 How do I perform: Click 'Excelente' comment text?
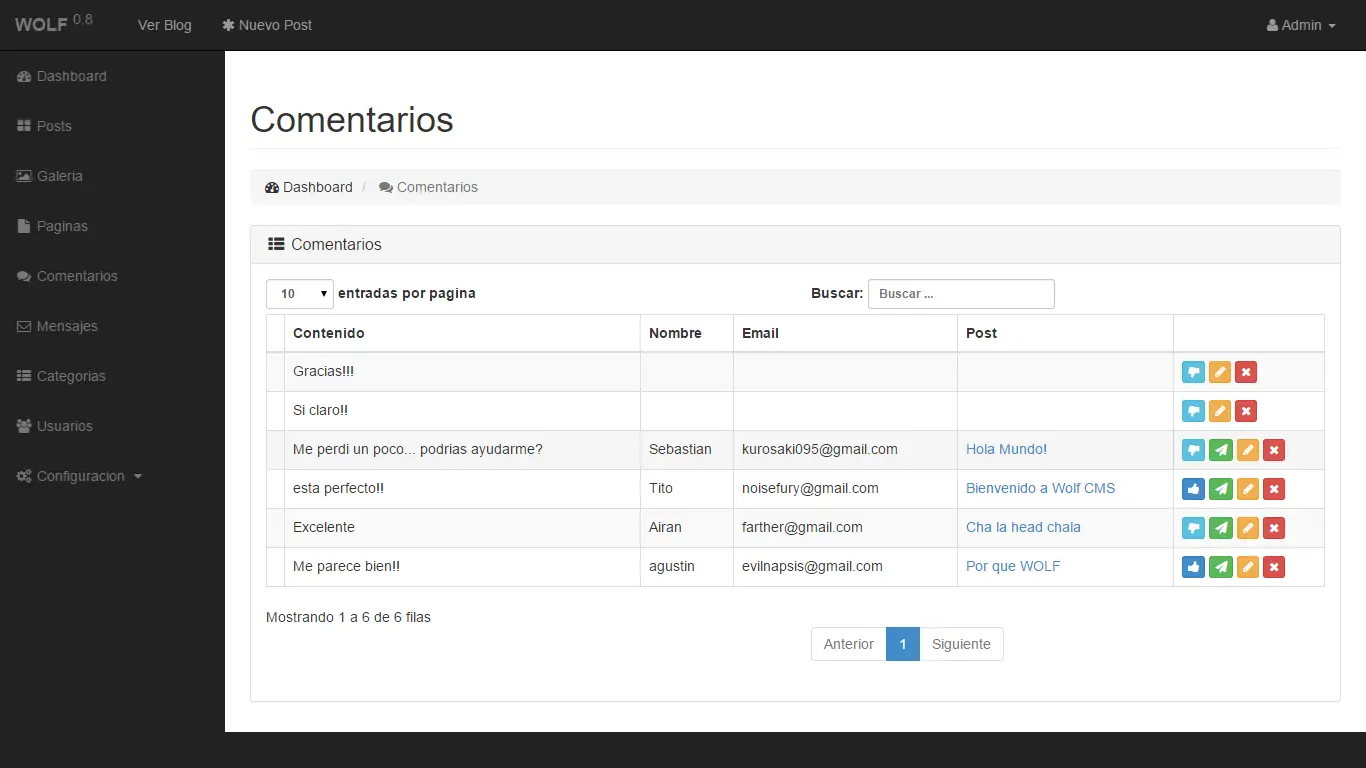tap(324, 528)
